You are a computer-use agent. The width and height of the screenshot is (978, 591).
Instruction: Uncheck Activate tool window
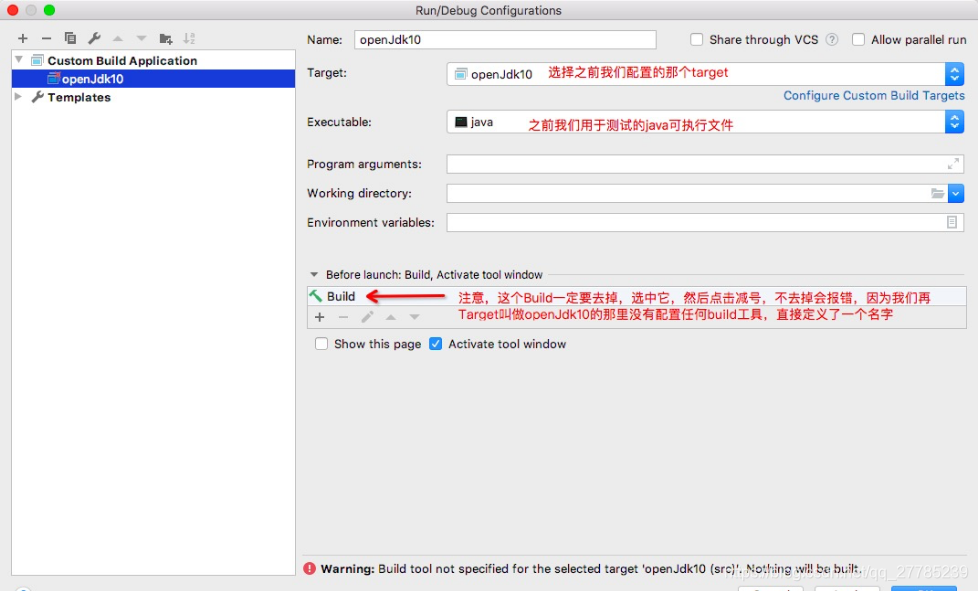click(435, 344)
